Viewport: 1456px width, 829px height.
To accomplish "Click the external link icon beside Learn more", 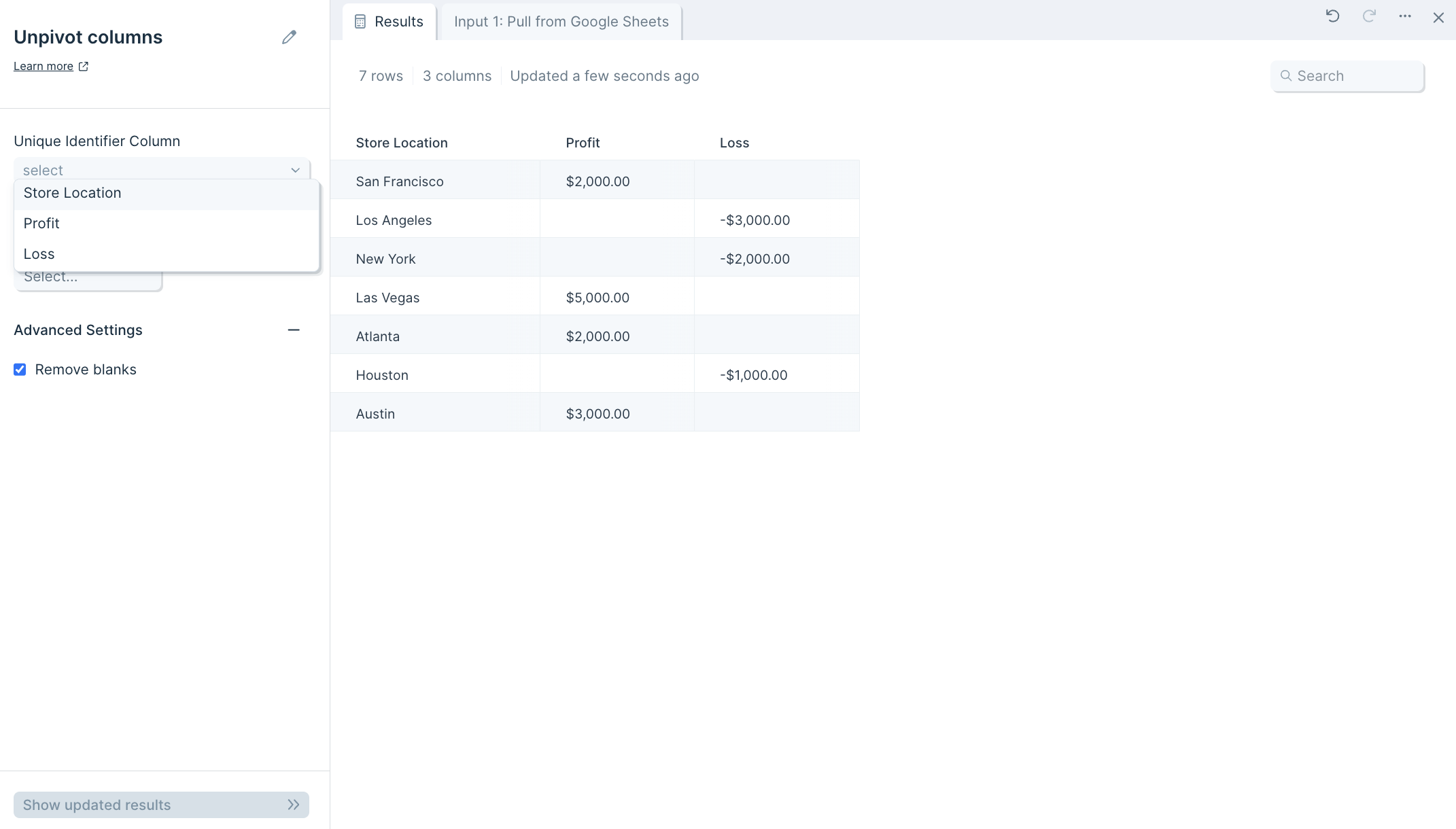I will (84, 67).
